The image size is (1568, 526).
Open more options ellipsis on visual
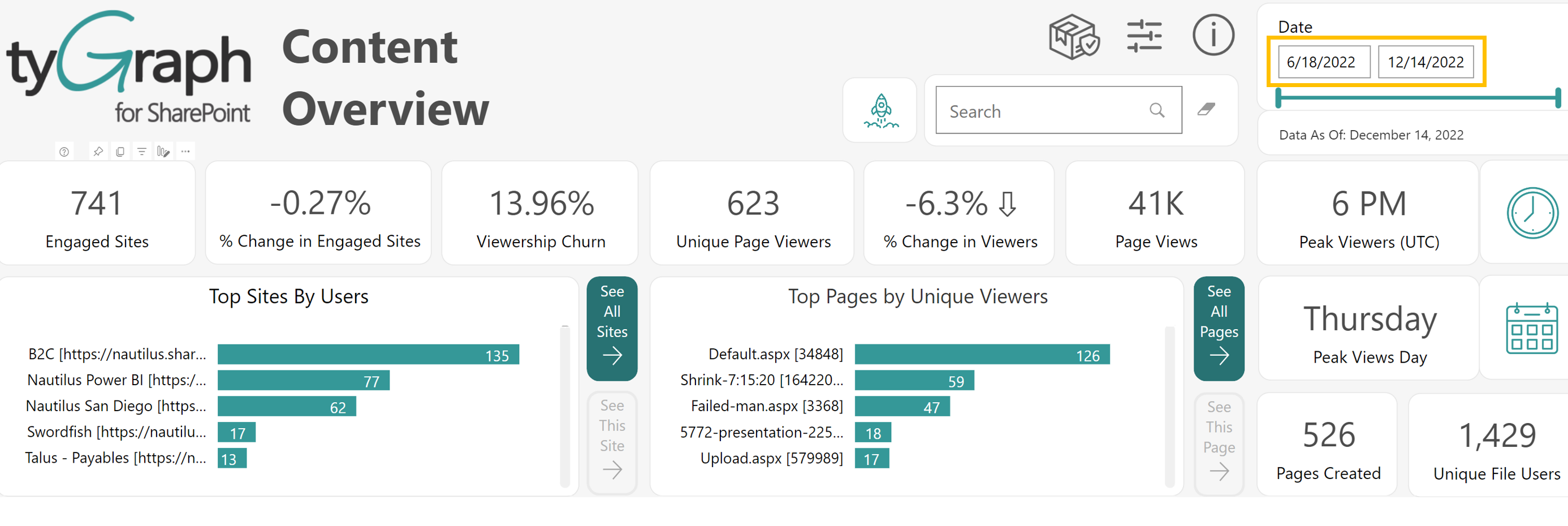185,152
